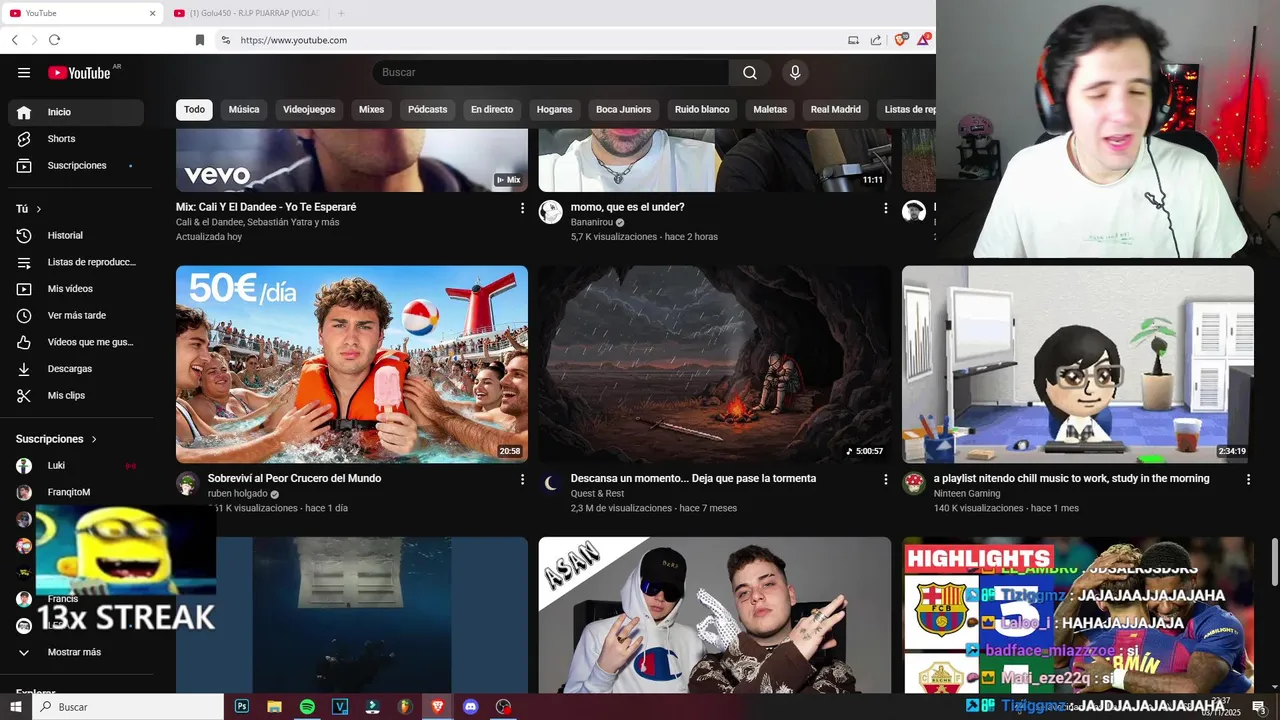Select the Pódcasts filter chip
The width and height of the screenshot is (1280, 720).
pyautogui.click(x=428, y=110)
